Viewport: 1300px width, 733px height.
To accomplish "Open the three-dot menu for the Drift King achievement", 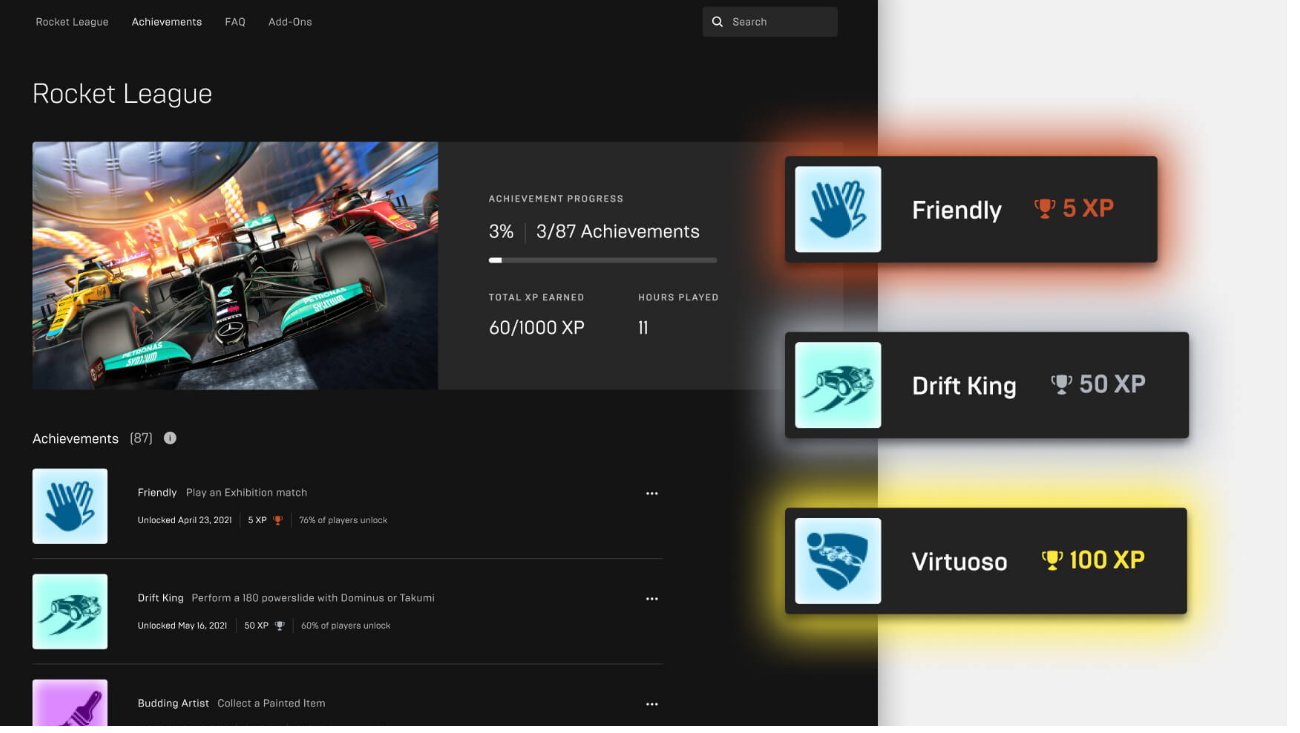I will [x=652, y=599].
